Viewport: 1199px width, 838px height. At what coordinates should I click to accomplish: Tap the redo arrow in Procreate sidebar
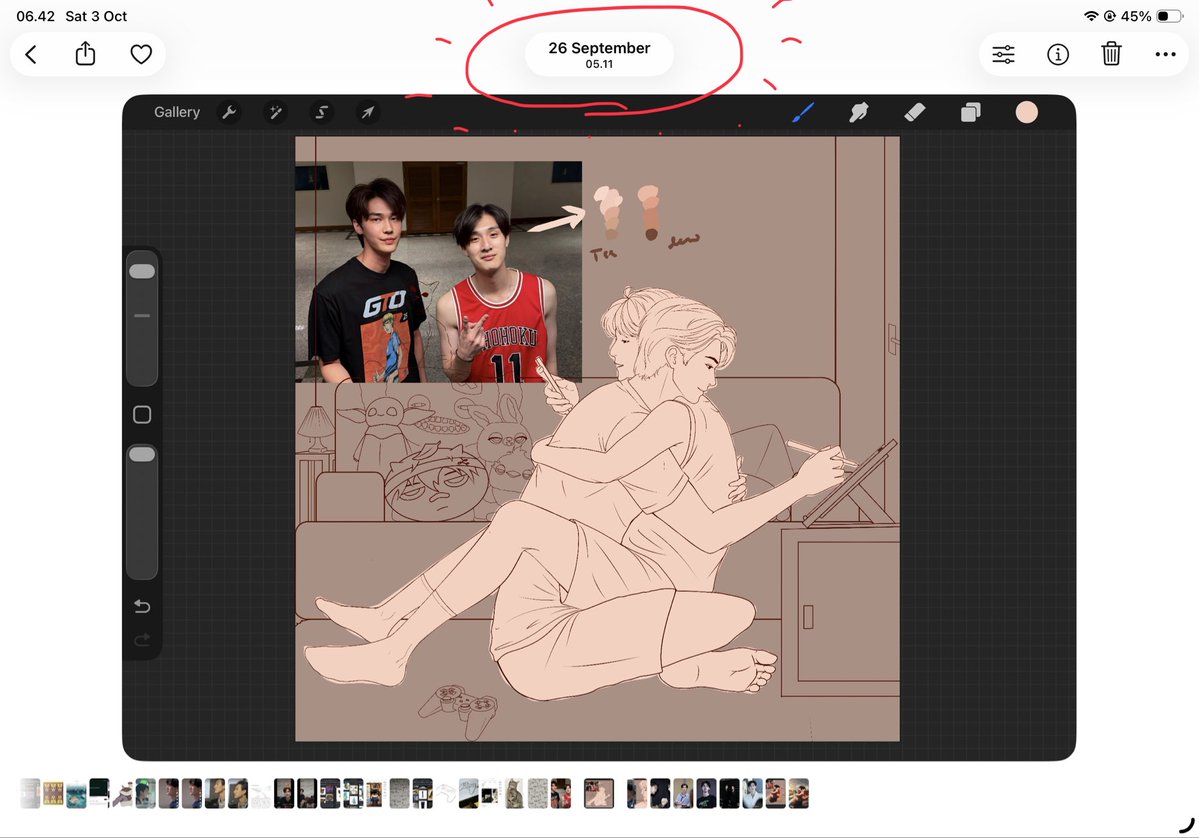tap(142, 639)
